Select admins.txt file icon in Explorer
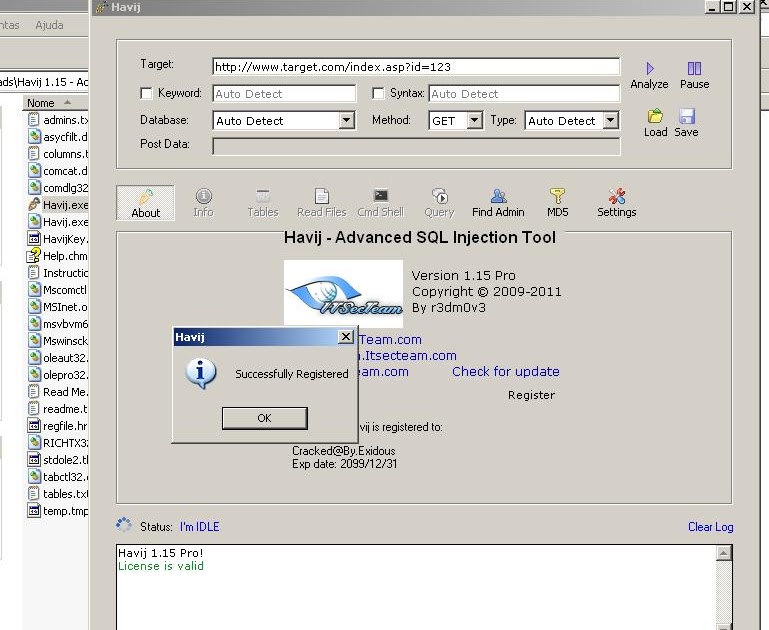 click(x=33, y=120)
